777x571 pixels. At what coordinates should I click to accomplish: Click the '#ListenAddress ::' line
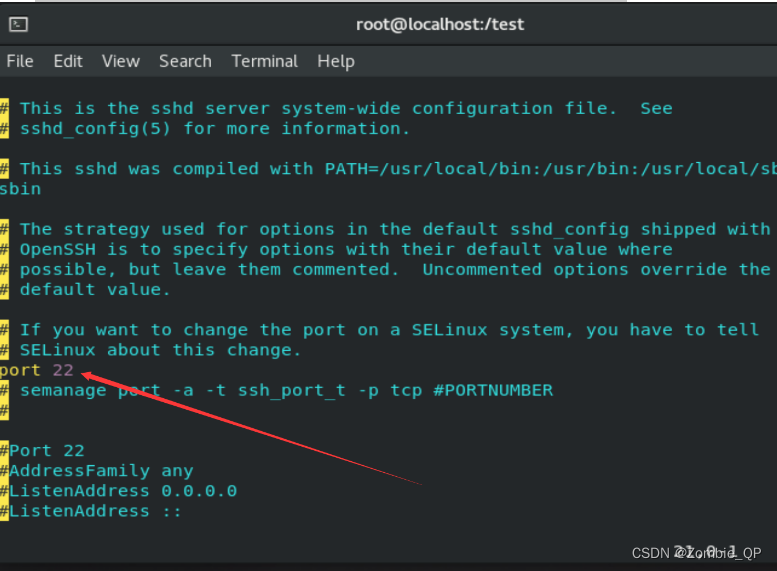(x=91, y=511)
